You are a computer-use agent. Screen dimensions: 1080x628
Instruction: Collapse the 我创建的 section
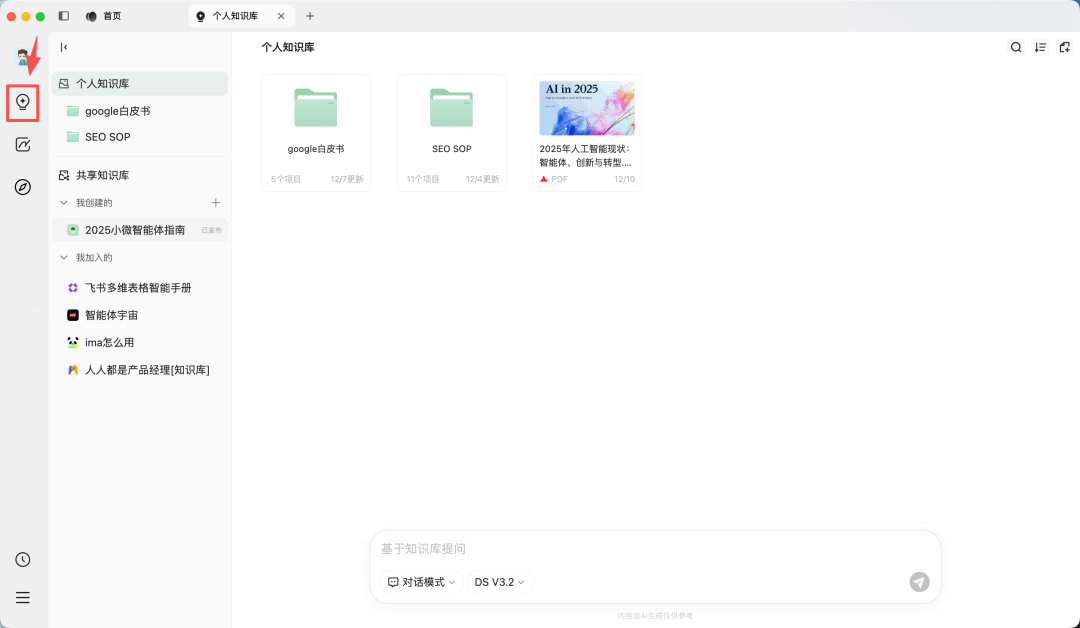[64, 202]
